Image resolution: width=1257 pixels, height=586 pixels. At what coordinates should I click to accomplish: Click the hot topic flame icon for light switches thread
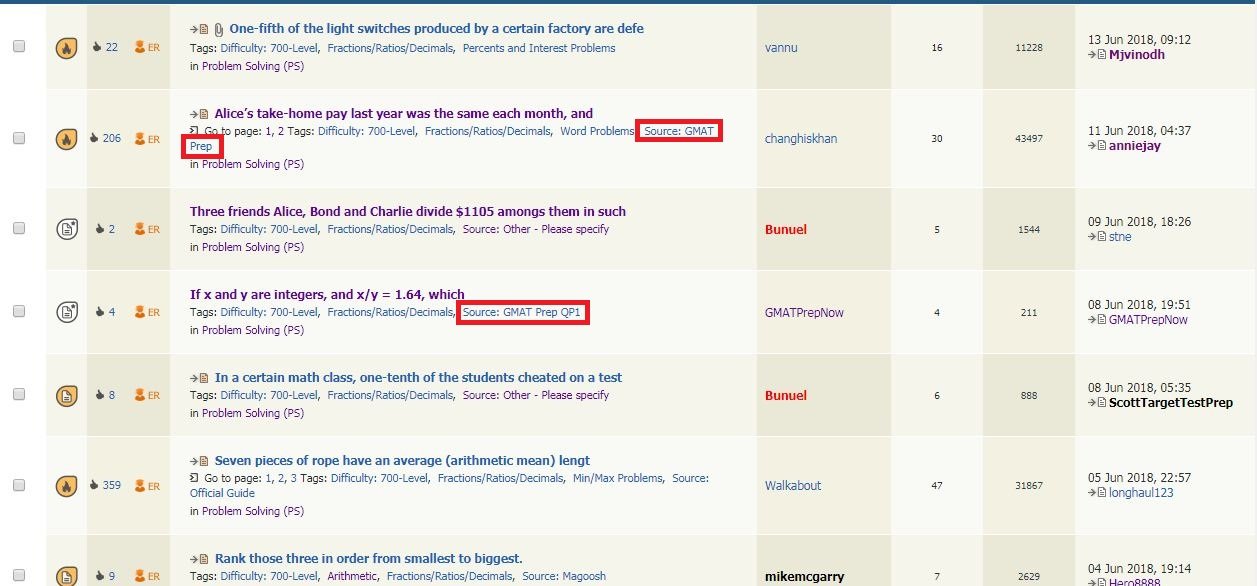point(66,47)
